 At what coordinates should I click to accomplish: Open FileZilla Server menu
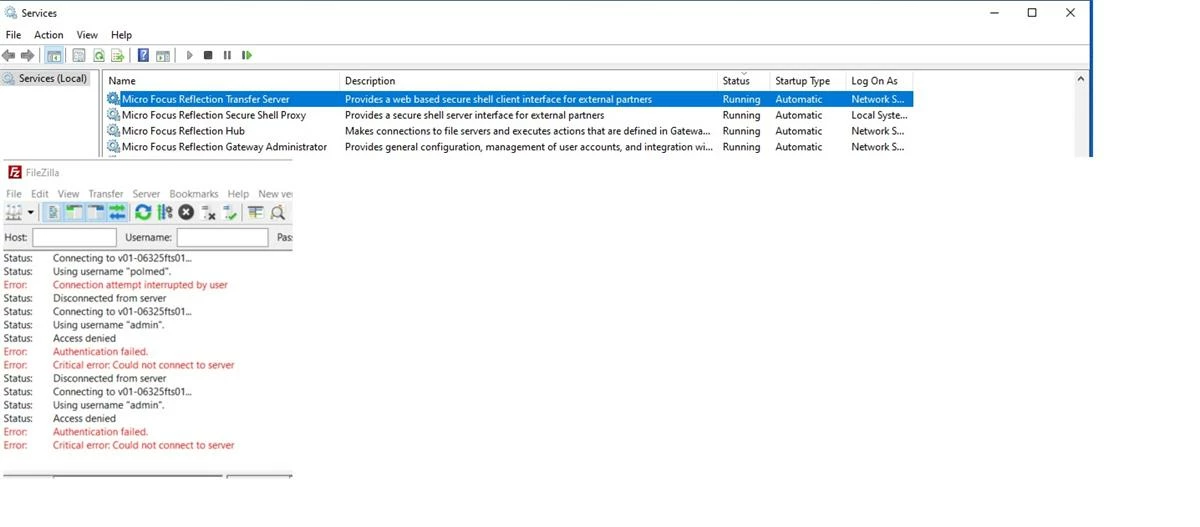146,194
